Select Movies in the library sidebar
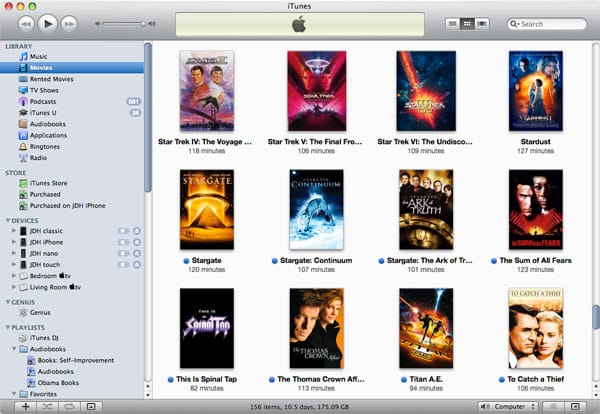 [72, 68]
